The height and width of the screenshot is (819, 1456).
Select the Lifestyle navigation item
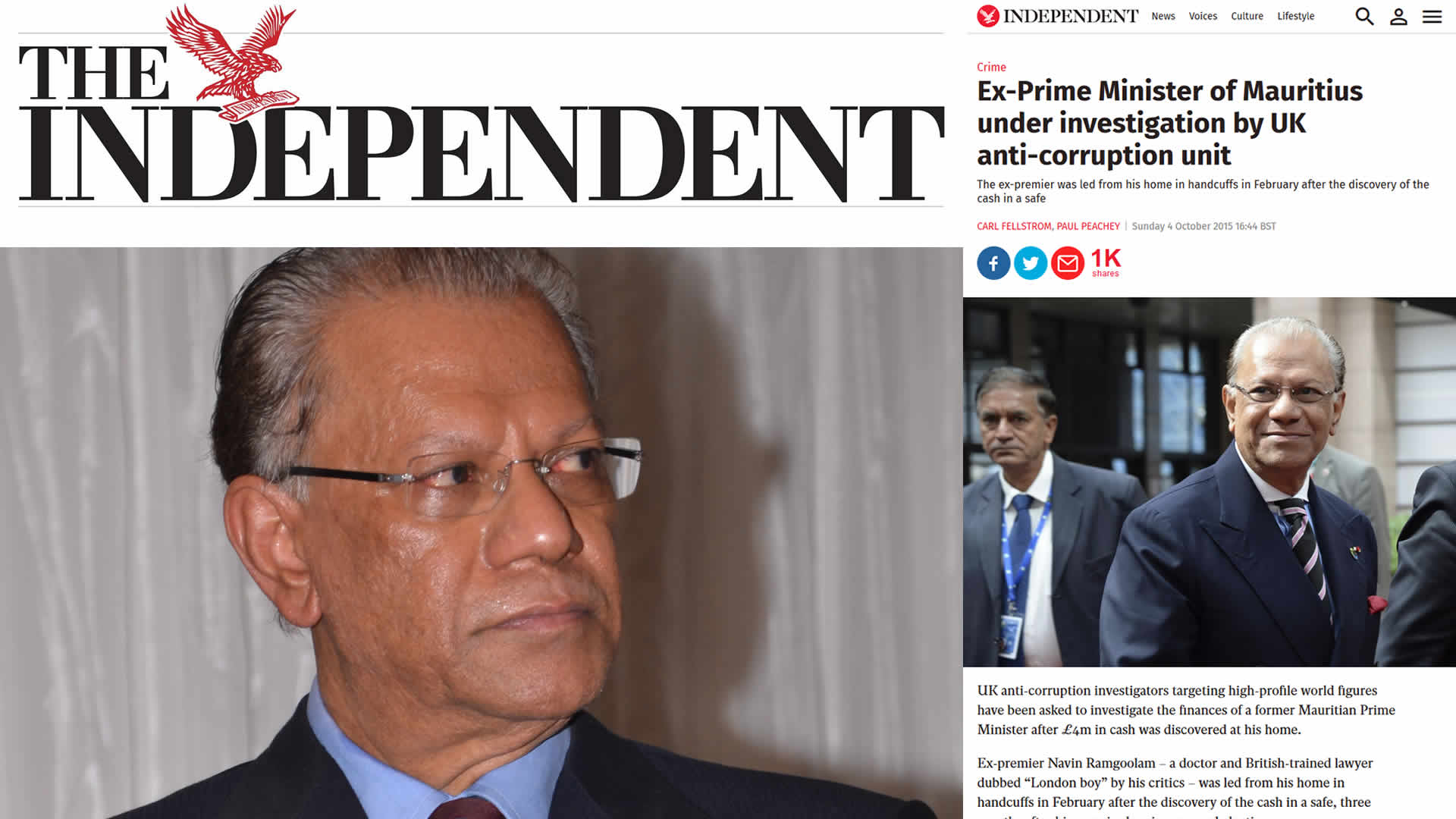pyautogui.click(x=1295, y=16)
